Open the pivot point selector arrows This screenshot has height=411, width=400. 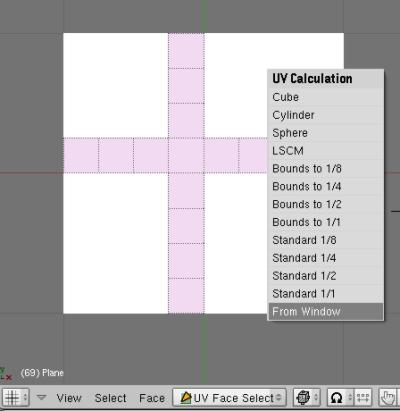click(x=350, y=397)
